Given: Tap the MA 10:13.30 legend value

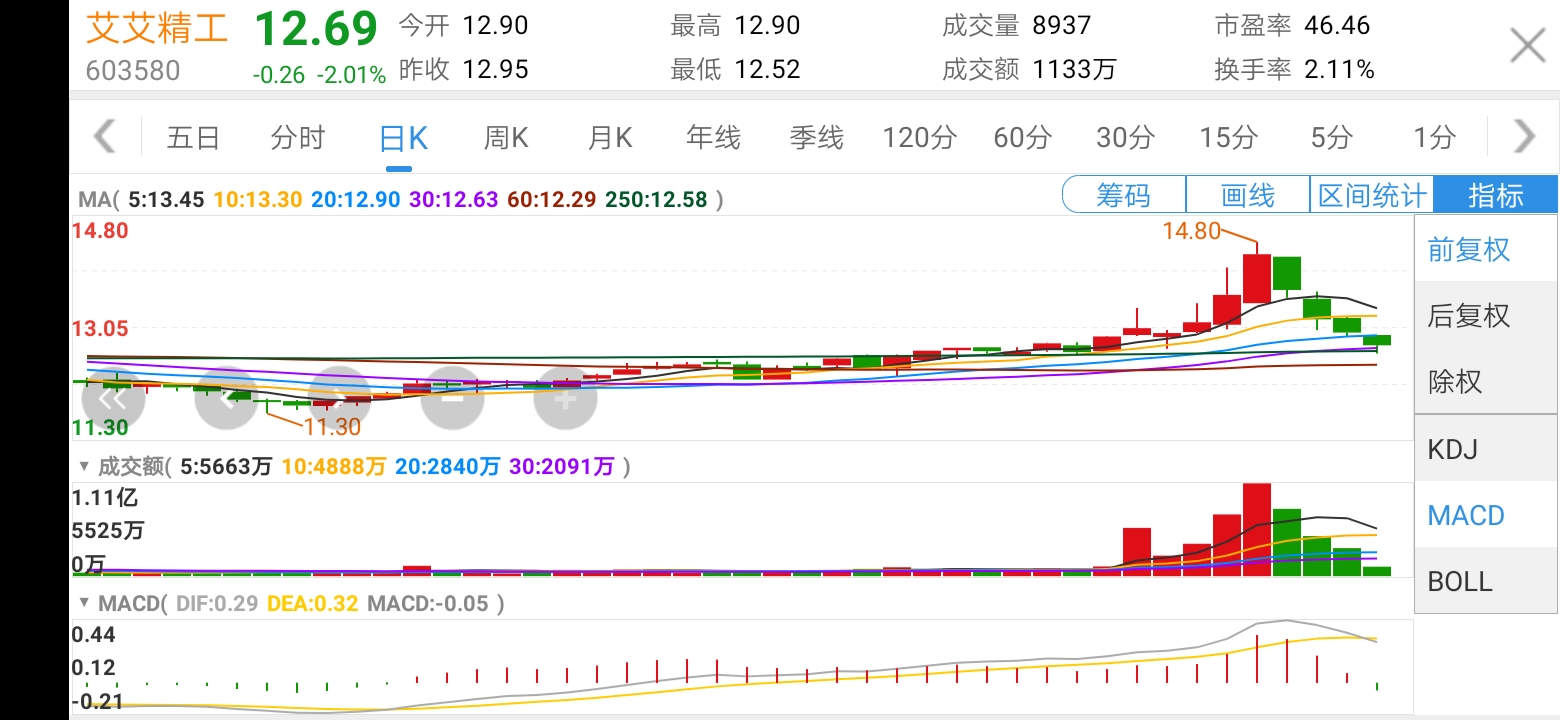Looking at the screenshot, I should (258, 199).
